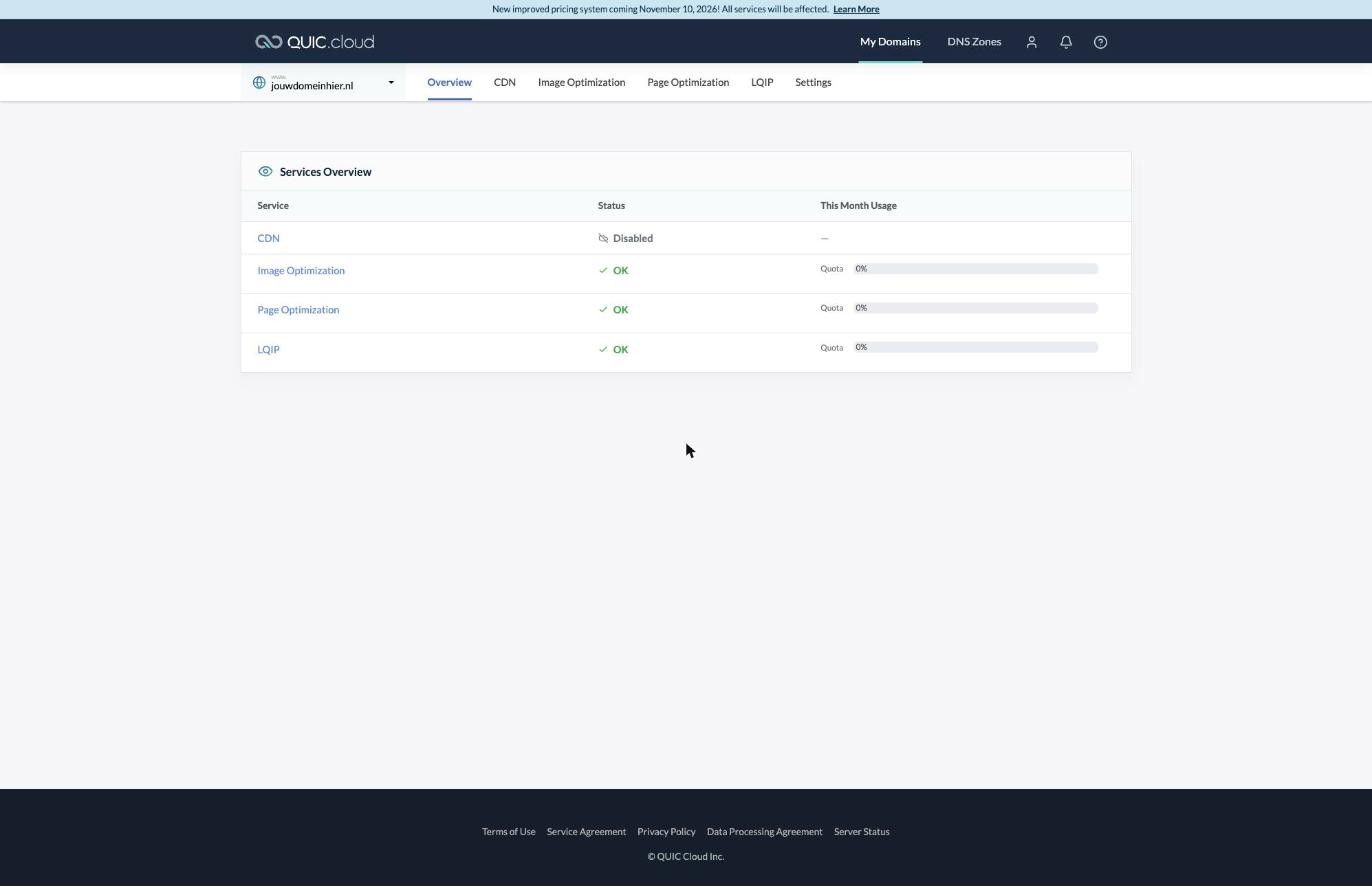1372x886 pixels.
Task: Open DNS Zones in top navigation
Action: coord(974,42)
